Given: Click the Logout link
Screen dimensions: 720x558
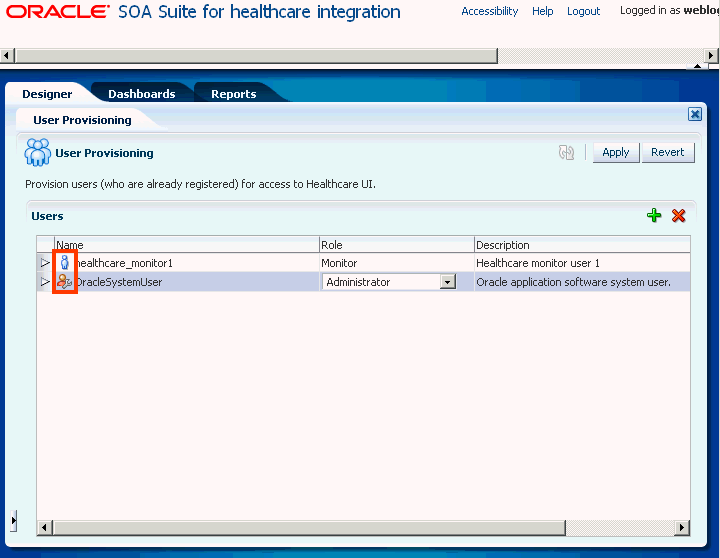Looking at the screenshot, I should (x=584, y=11).
